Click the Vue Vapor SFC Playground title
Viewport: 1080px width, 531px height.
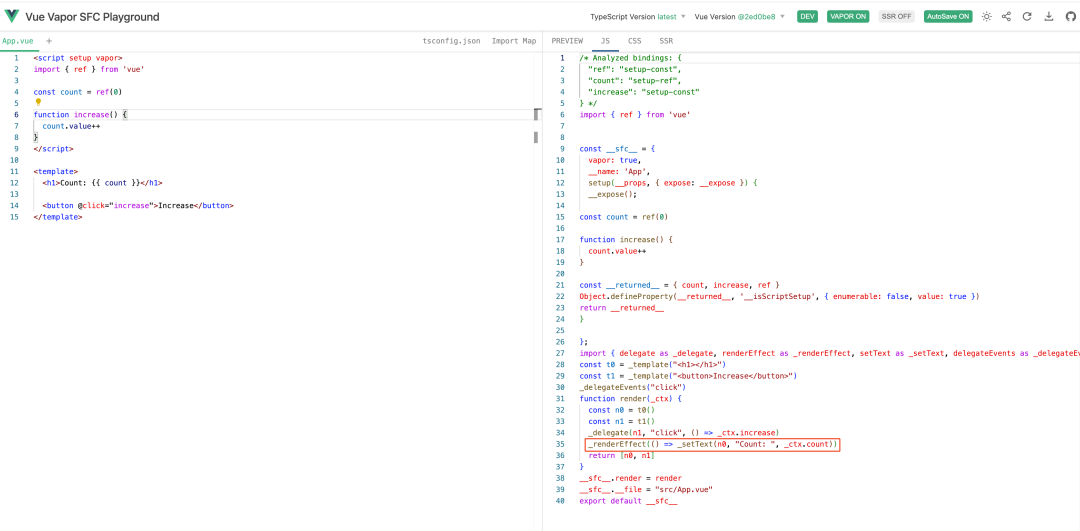(x=92, y=17)
